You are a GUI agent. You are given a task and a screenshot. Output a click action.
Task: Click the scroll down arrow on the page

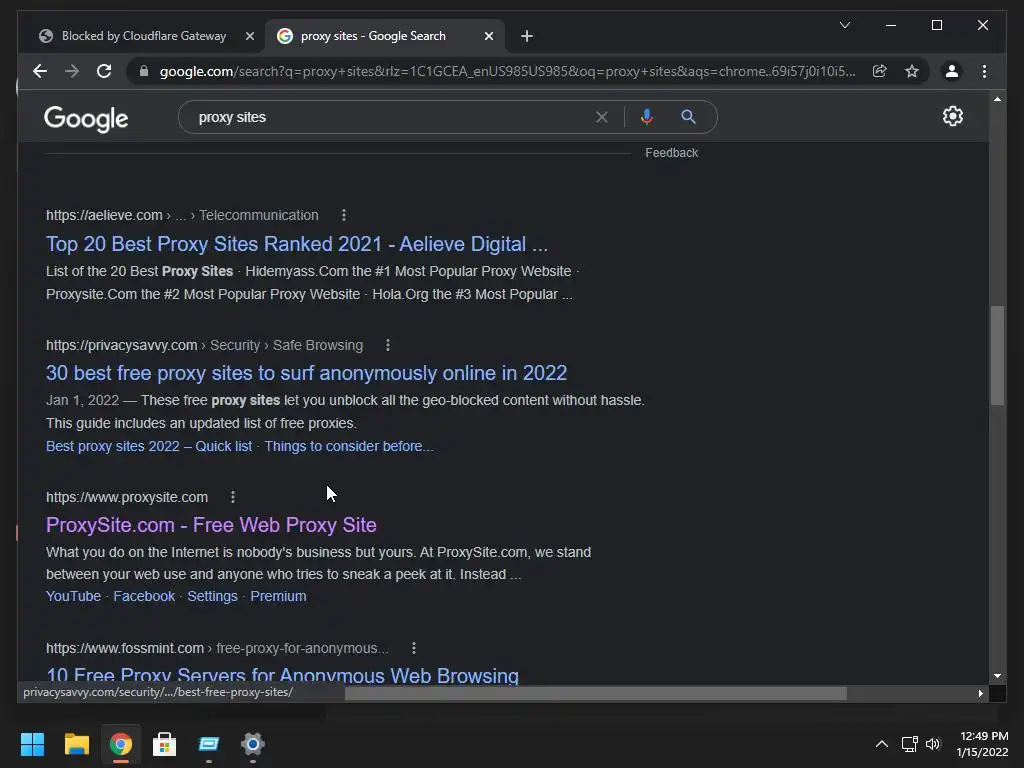[x=997, y=676]
